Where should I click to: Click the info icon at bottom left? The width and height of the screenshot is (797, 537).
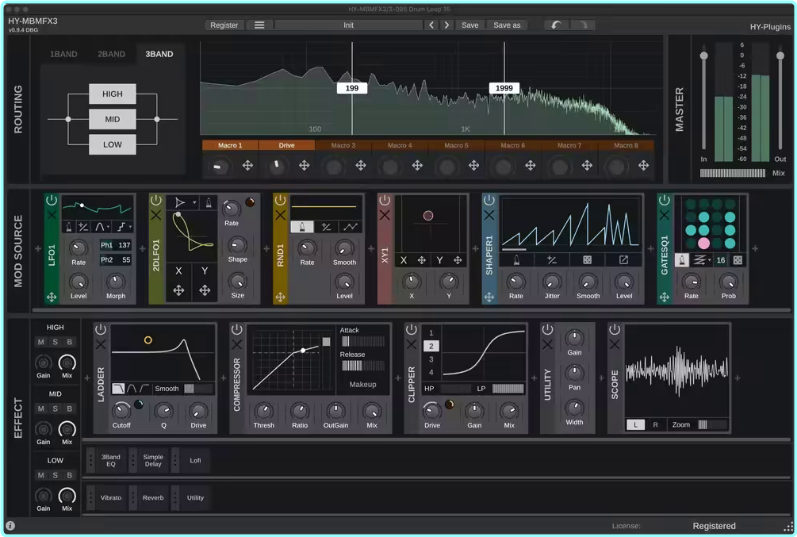click(10, 526)
